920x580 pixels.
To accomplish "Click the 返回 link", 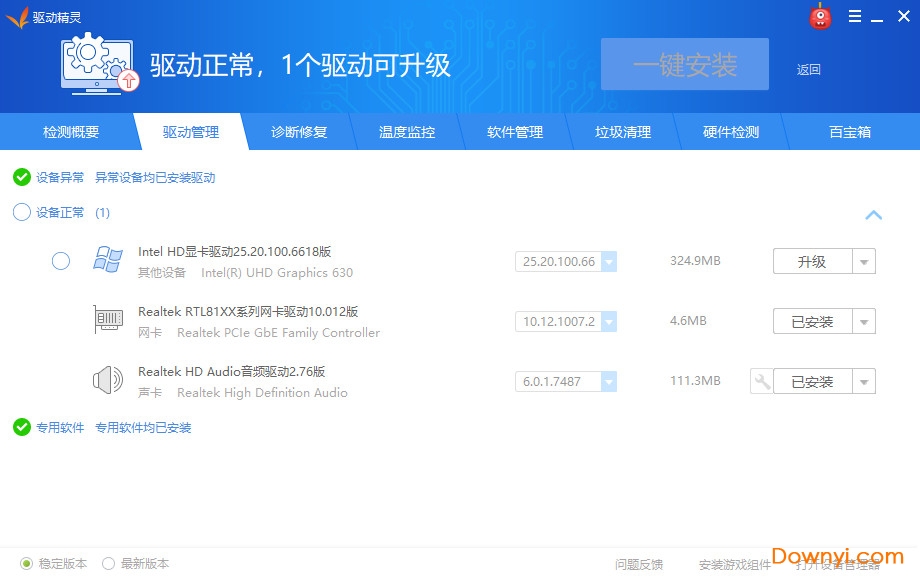I will (808, 69).
